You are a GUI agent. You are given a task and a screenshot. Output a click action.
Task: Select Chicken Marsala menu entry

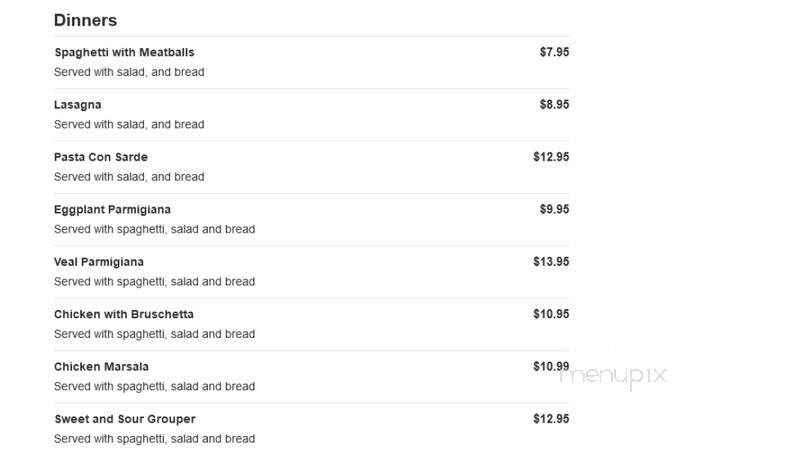(102, 367)
